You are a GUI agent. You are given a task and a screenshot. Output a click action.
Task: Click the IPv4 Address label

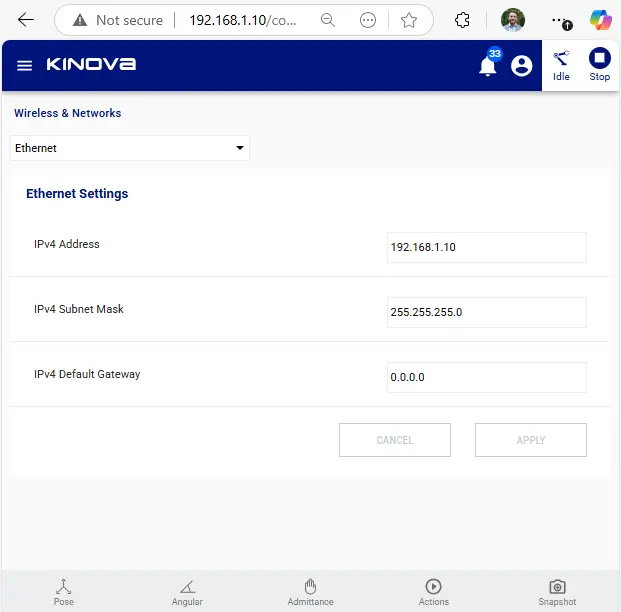pos(67,244)
